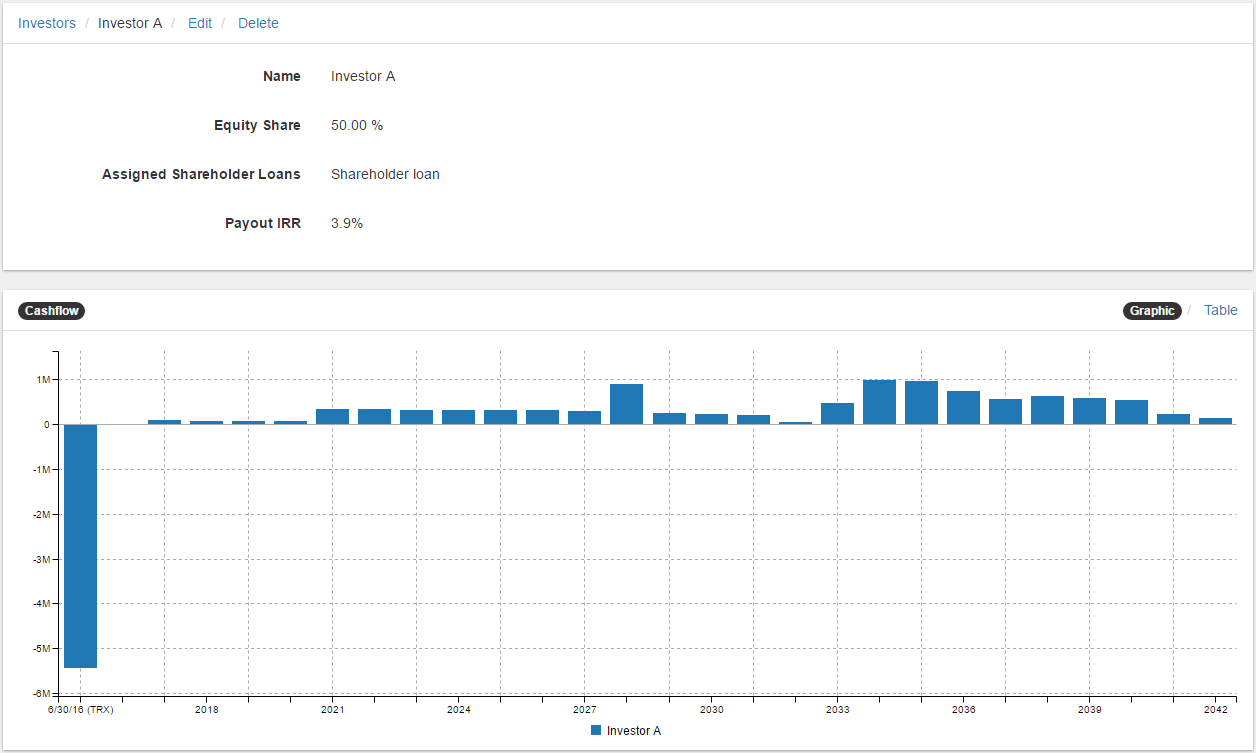Toggle the Investor A legend label
This screenshot has width=1256, height=753.
(x=634, y=731)
